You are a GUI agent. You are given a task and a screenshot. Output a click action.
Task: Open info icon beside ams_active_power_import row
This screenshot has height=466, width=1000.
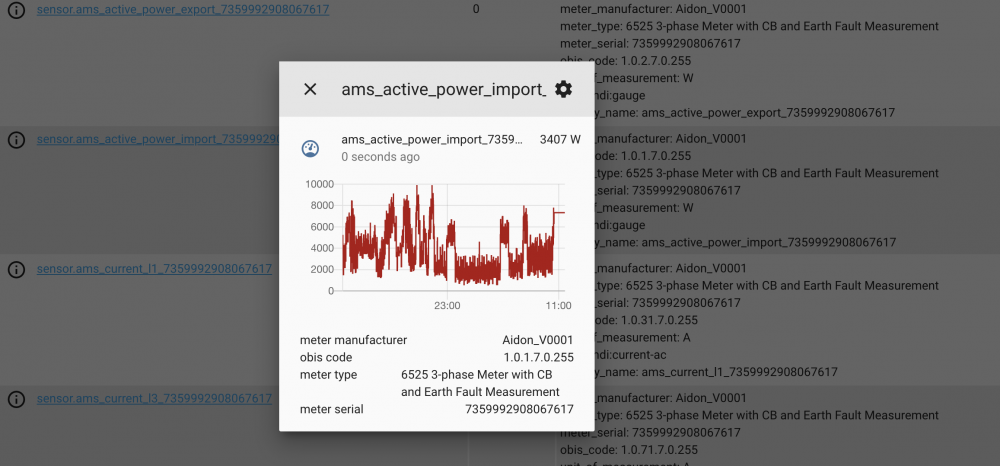click(x=16, y=140)
